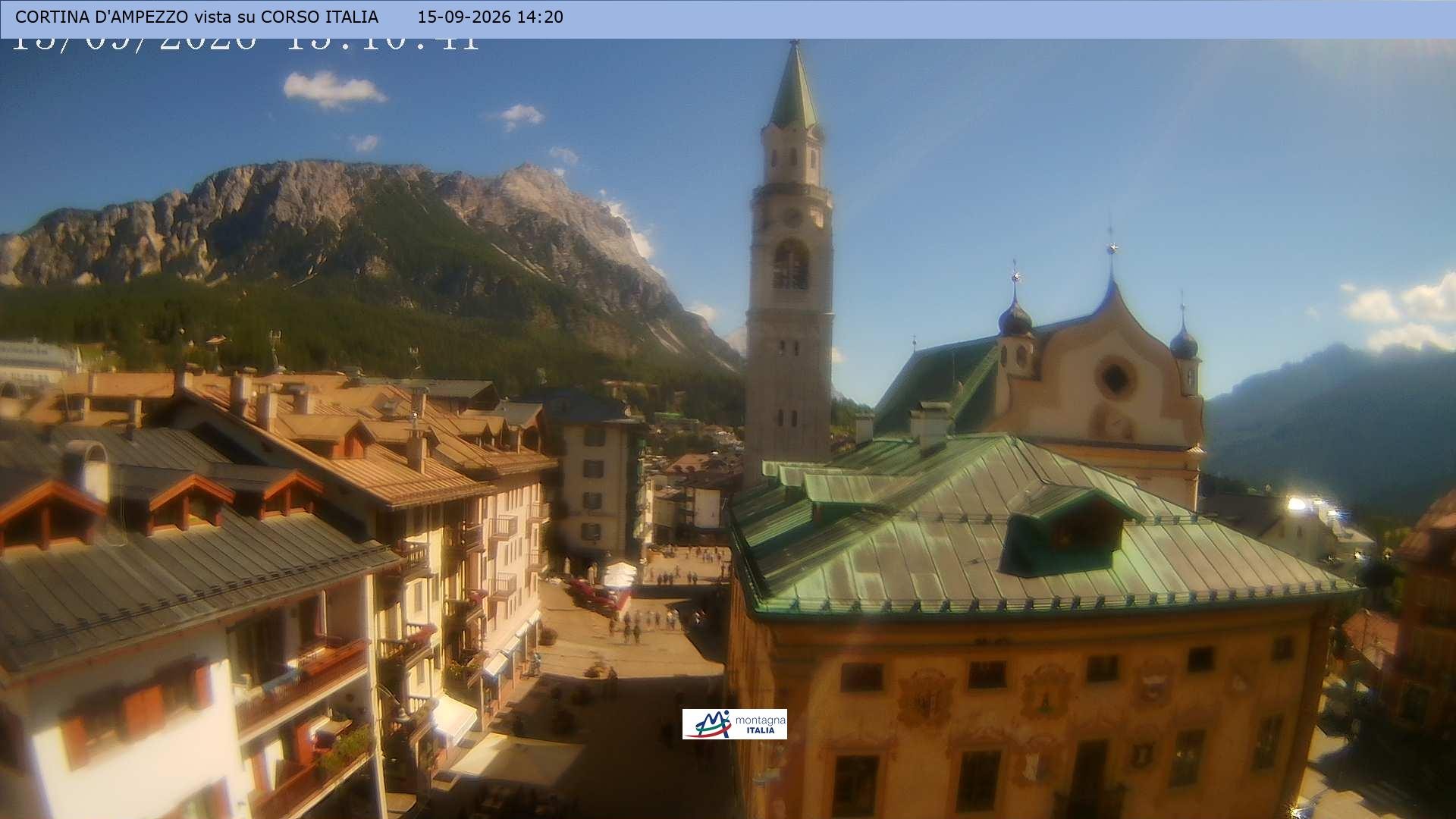Screen dimensions: 1456x819
Task: Click the CORTINA D'AMPEZZO vista su CORSO ITALIA title
Action: [x=196, y=17]
